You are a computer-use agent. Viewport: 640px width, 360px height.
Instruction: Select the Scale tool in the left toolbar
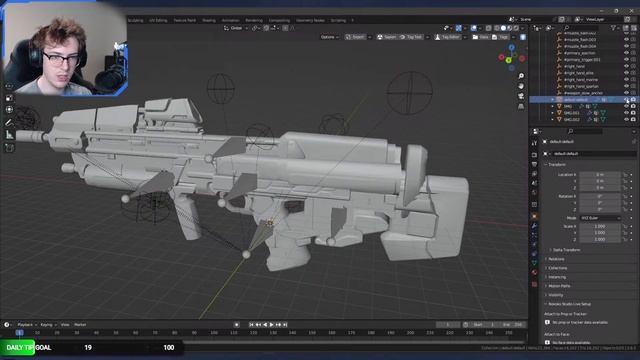coord(9,98)
